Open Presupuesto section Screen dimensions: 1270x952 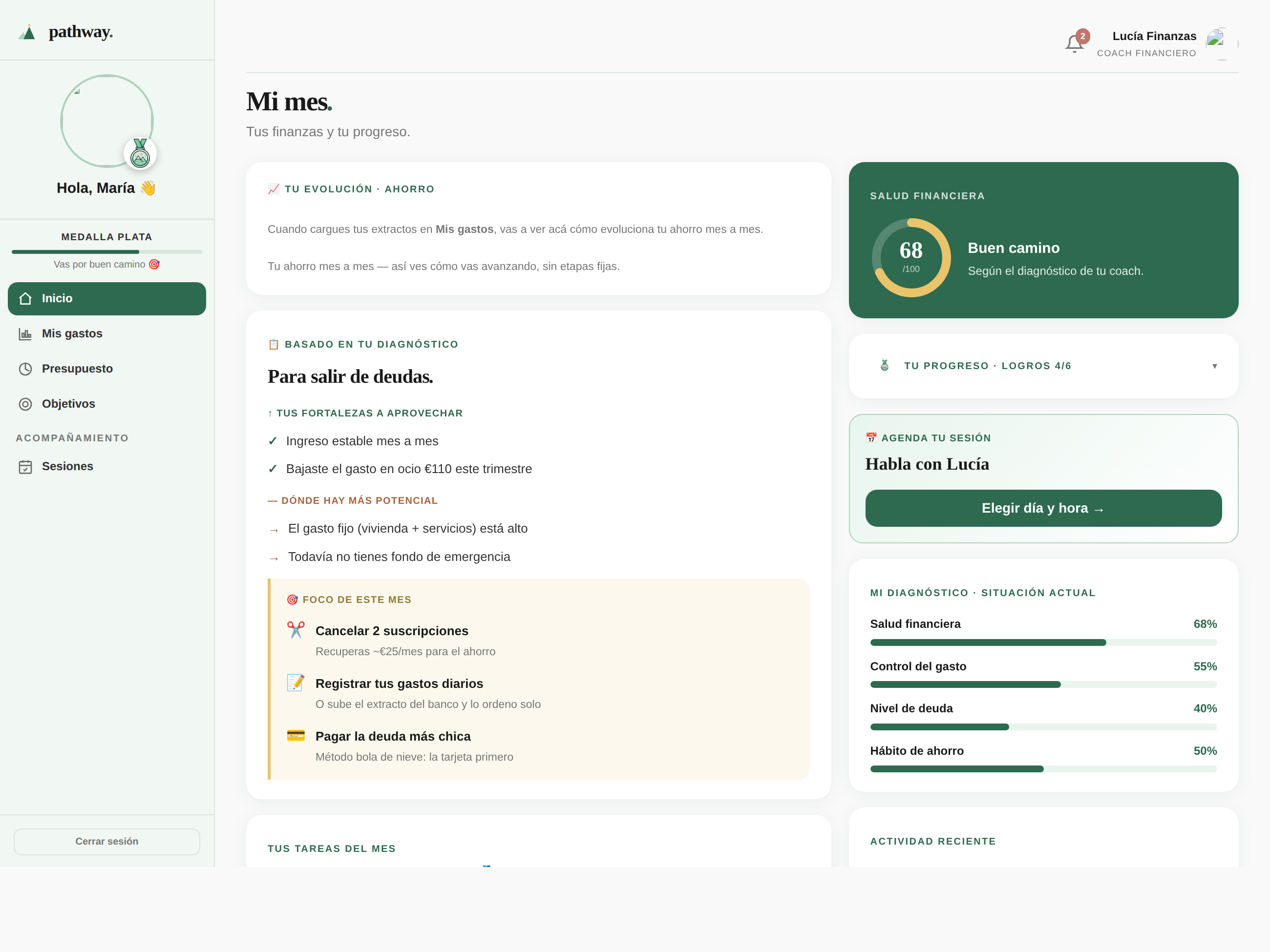[107, 369]
